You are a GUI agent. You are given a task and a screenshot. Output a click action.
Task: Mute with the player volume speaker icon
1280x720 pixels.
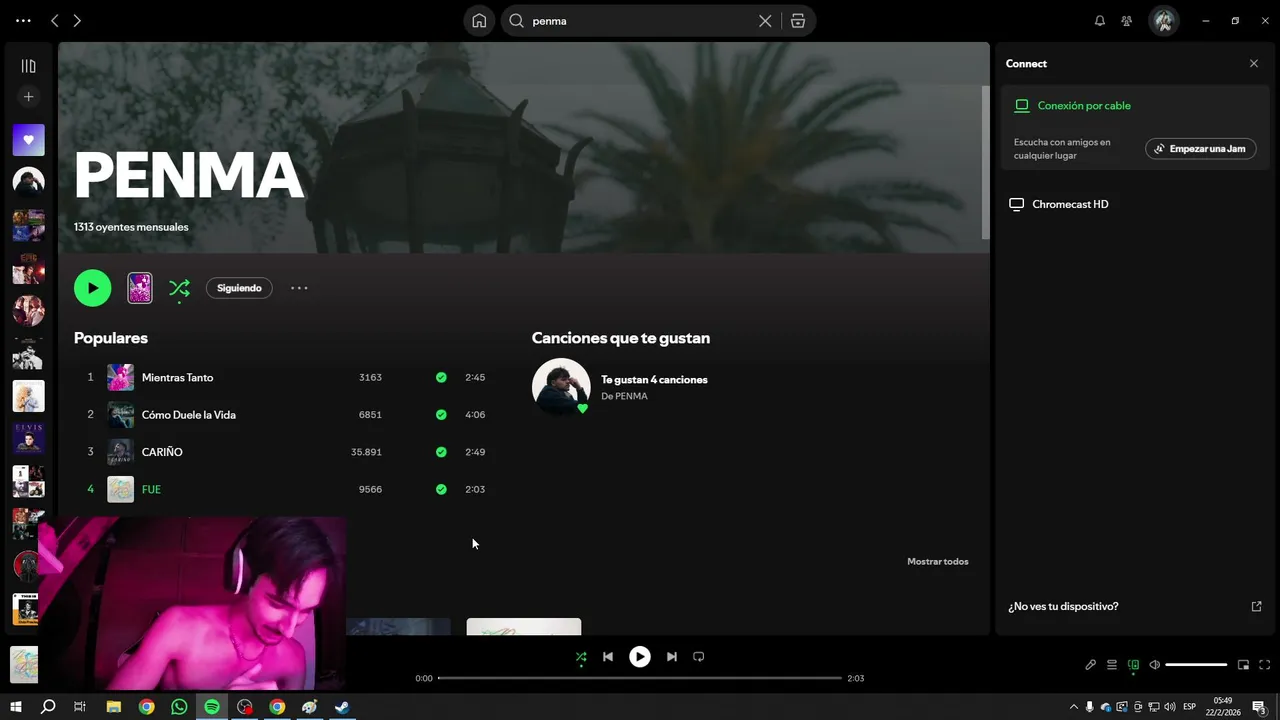pos(1155,665)
